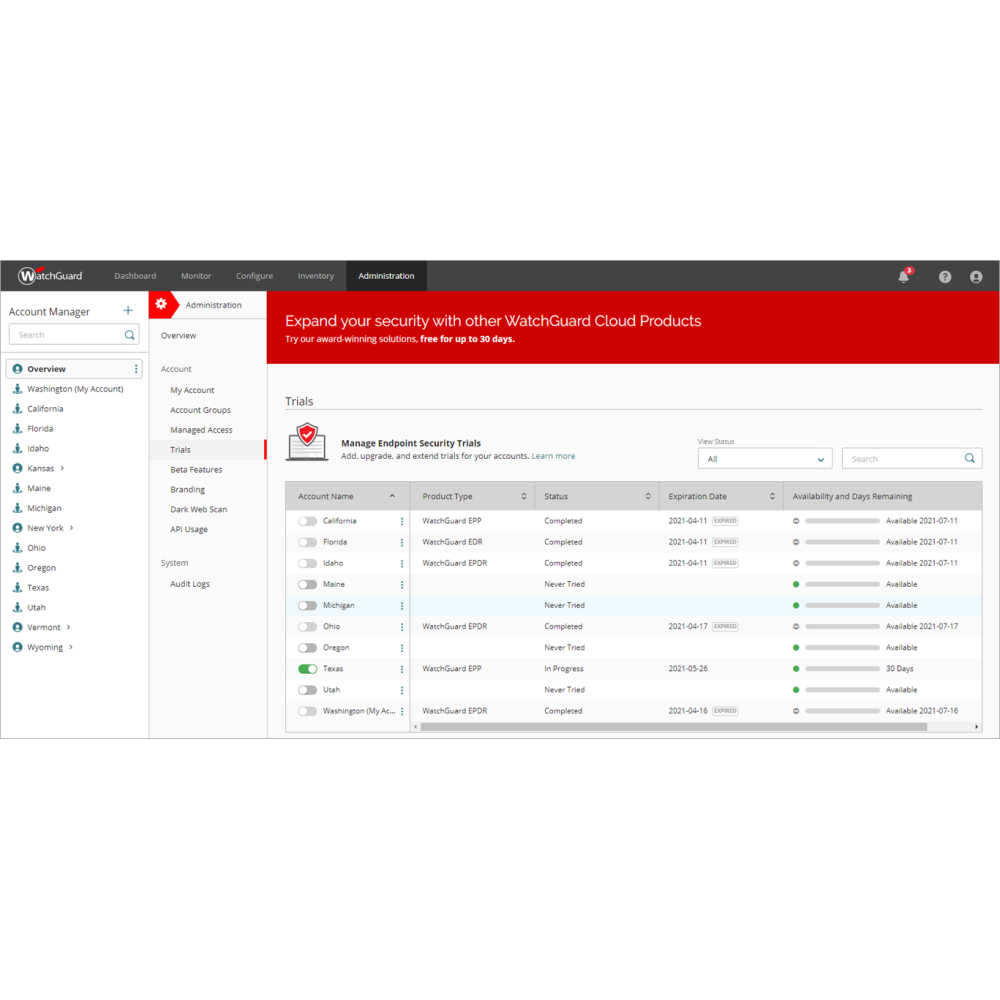This screenshot has width=1000, height=1000.
Task: Open Managed Access page
Action: tap(201, 430)
